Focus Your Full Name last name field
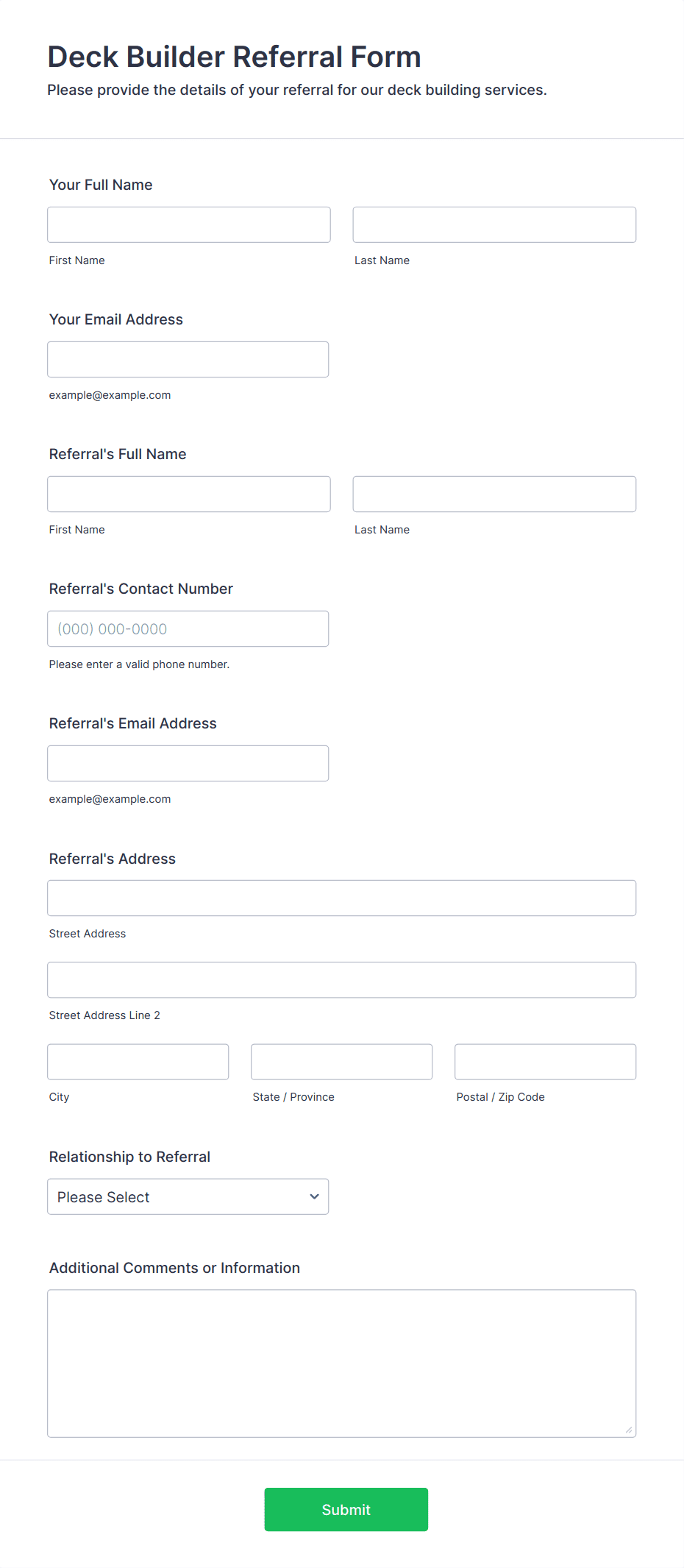The image size is (684, 1568). tap(494, 224)
